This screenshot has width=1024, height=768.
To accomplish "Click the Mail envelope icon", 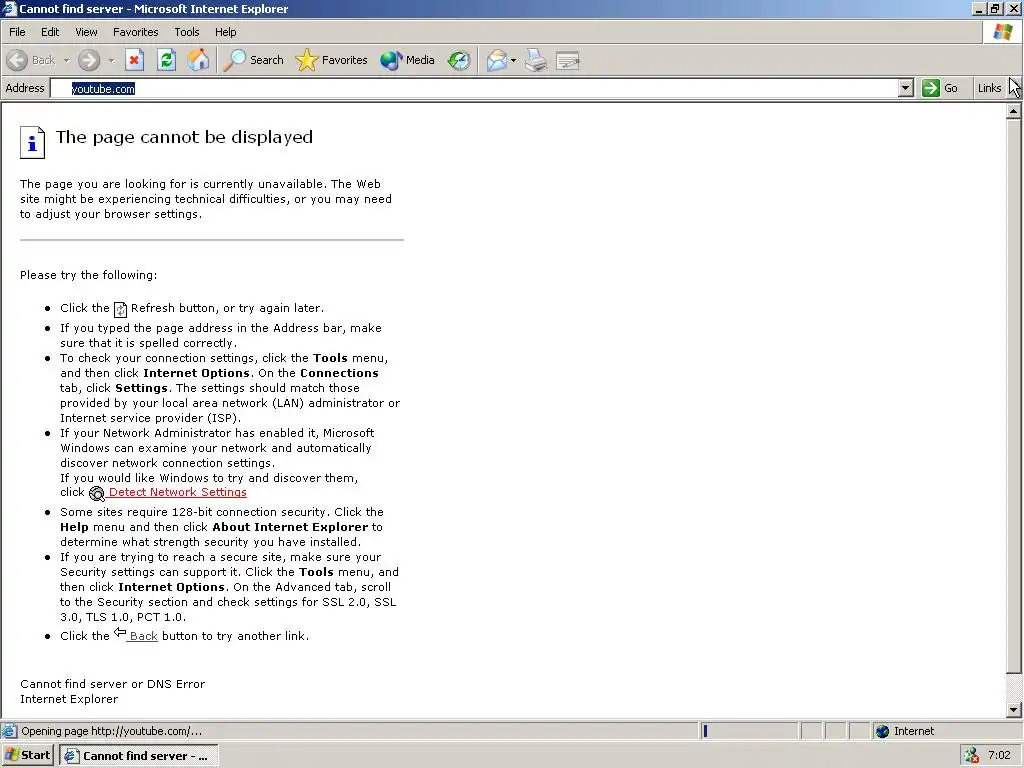I will point(496,60).
